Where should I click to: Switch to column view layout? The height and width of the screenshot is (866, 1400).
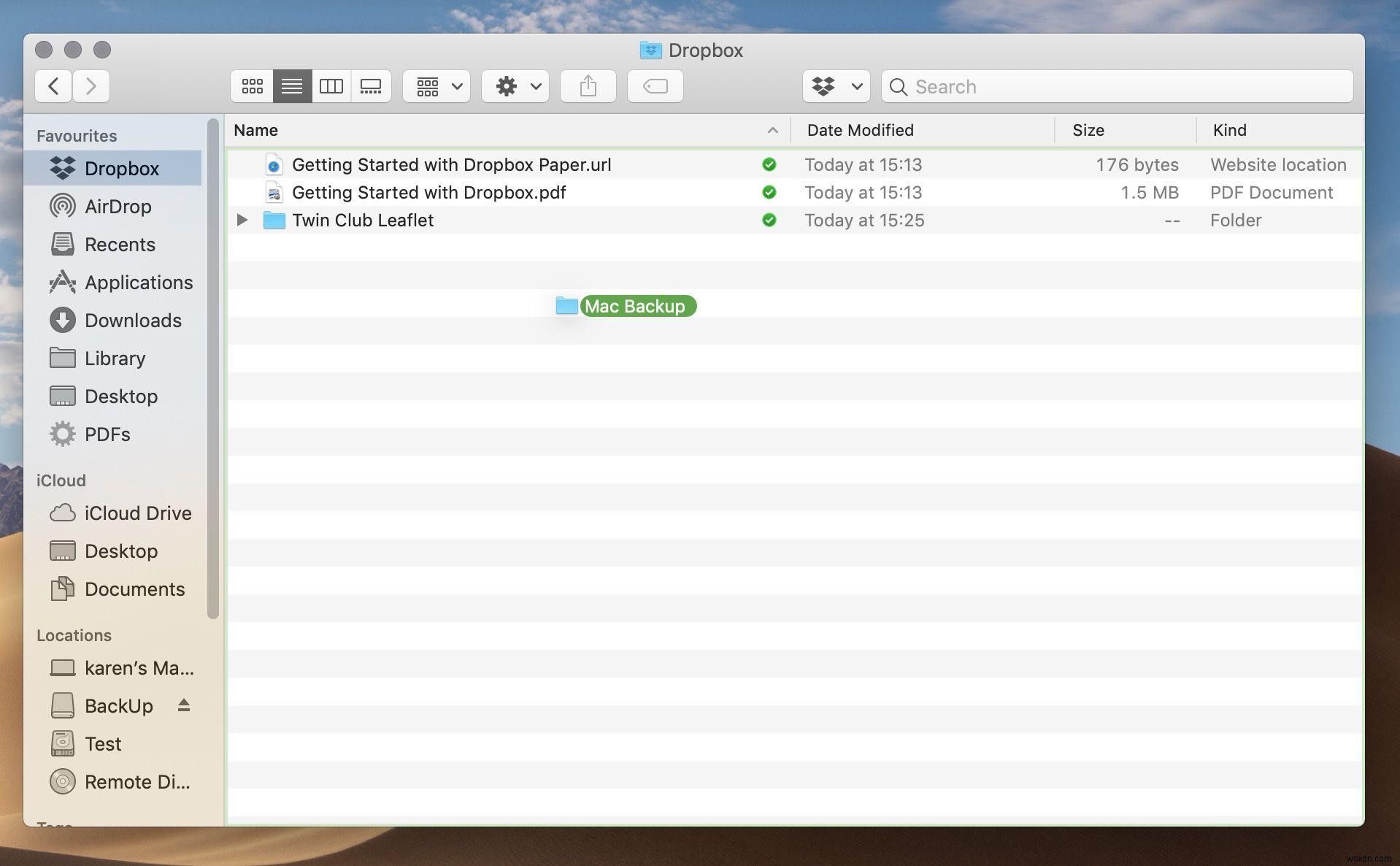point(331,86)
